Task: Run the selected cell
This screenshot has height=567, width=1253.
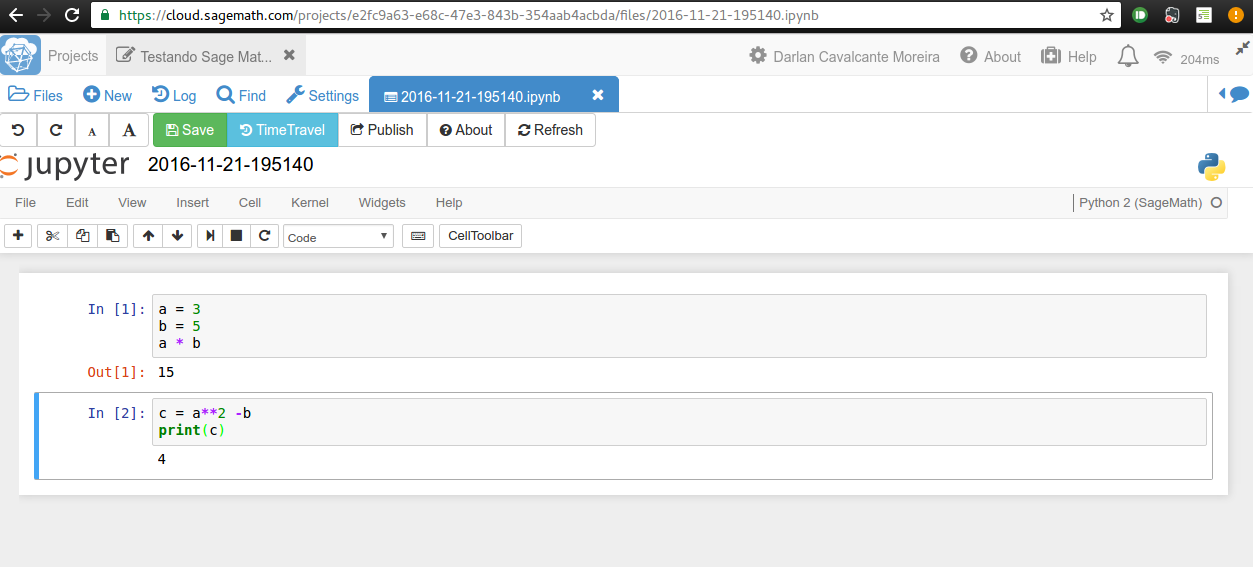Action: pos(210,236)
